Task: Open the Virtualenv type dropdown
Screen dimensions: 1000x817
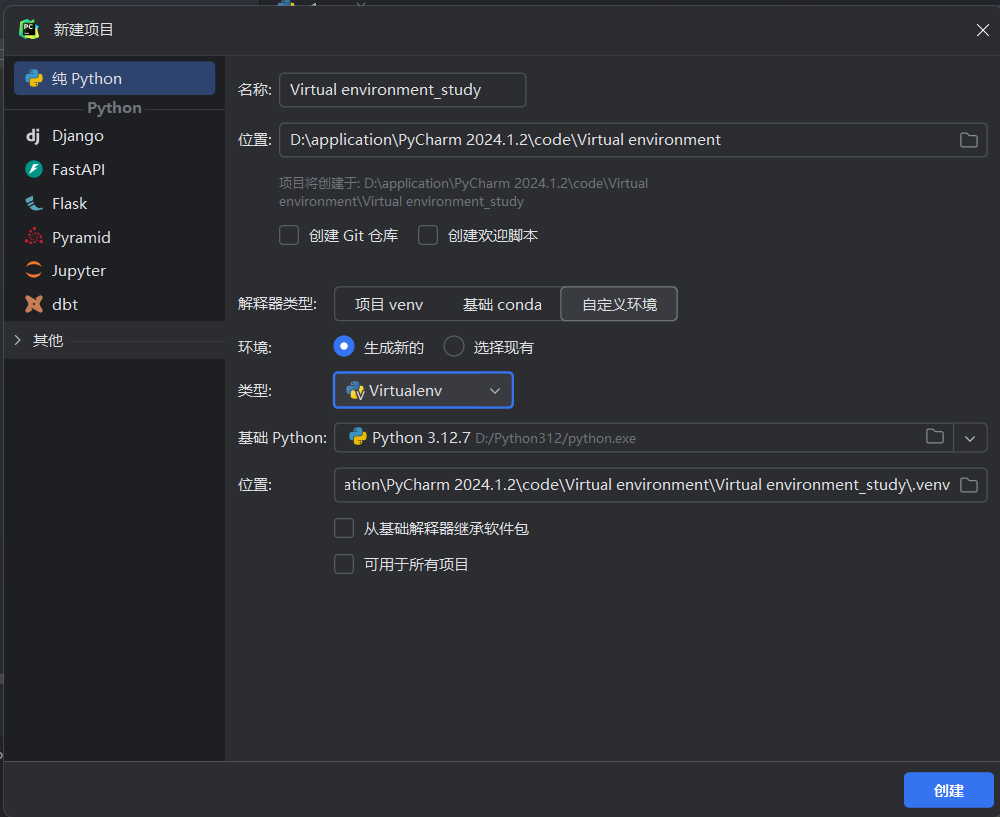Action: pos(423,390)
